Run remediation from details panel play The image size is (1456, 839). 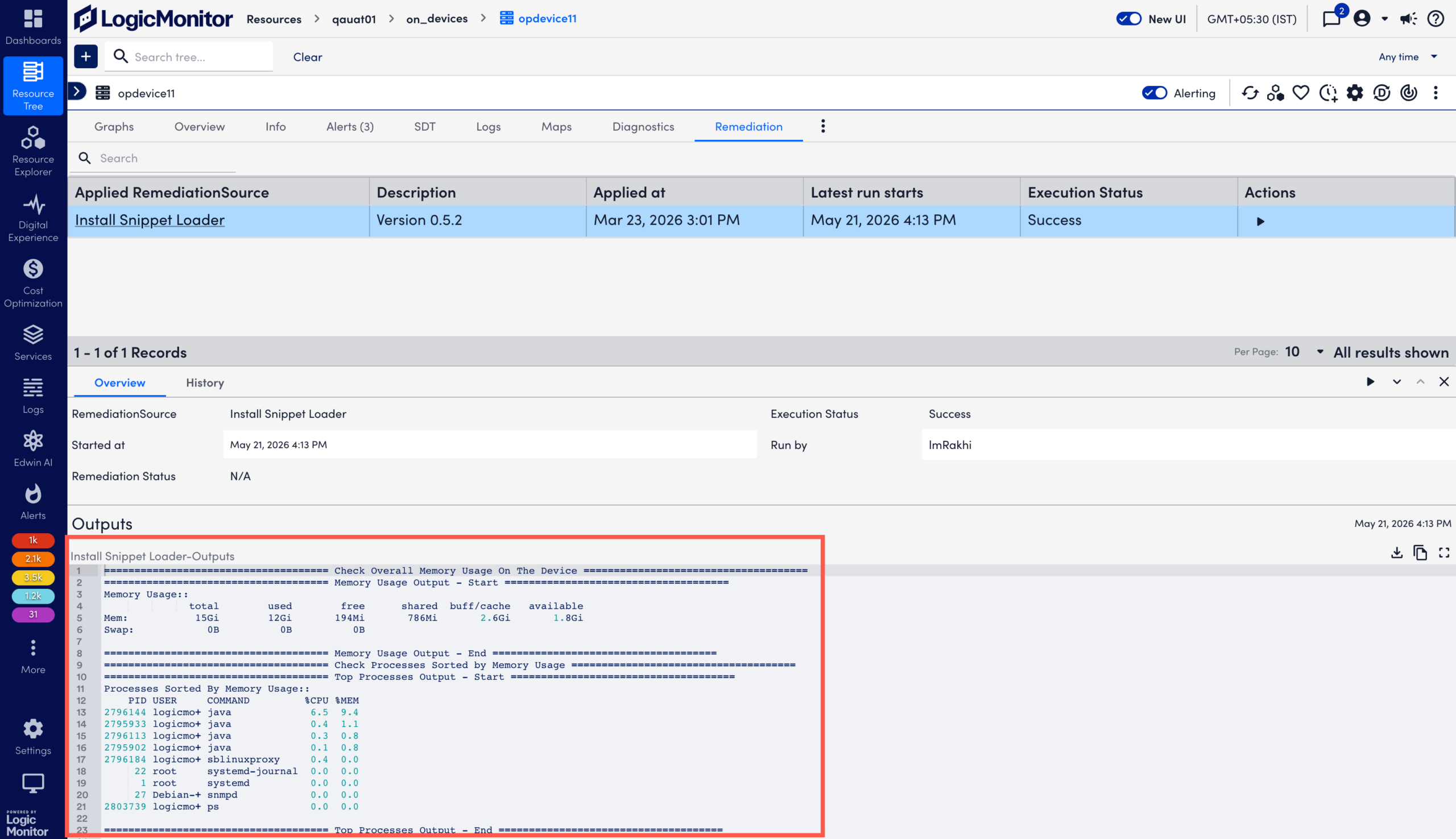tap(1371, 381)
